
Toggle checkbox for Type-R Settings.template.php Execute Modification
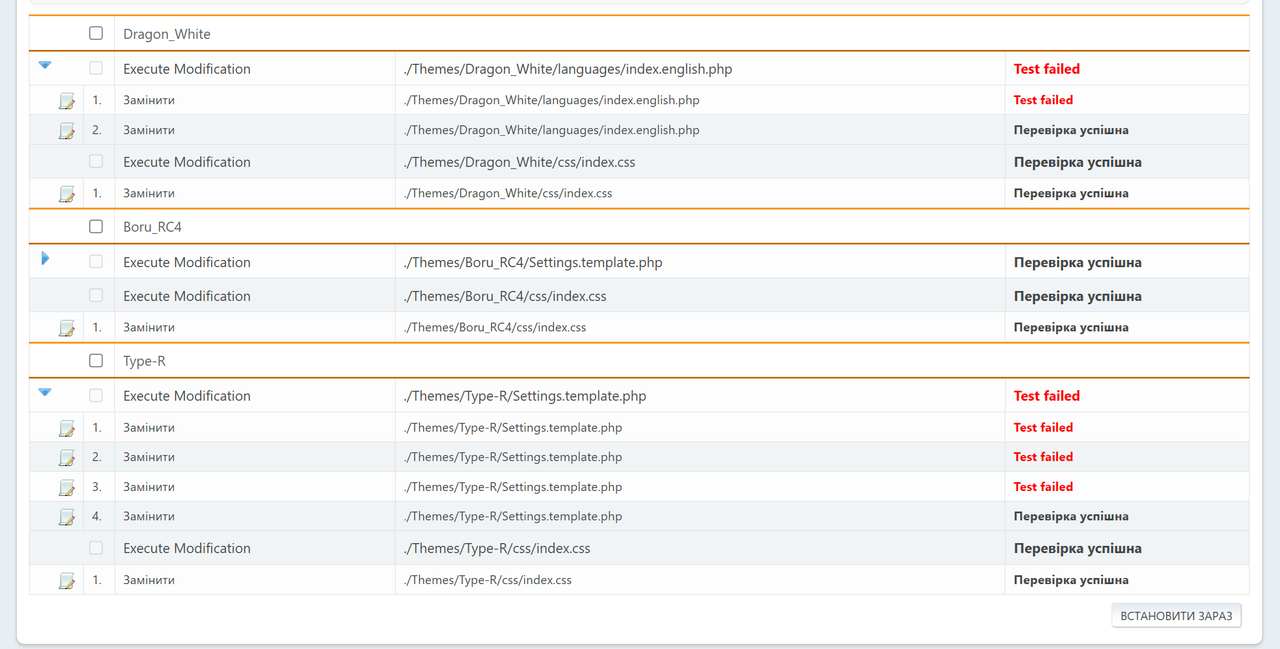click(x=96, y=395)
